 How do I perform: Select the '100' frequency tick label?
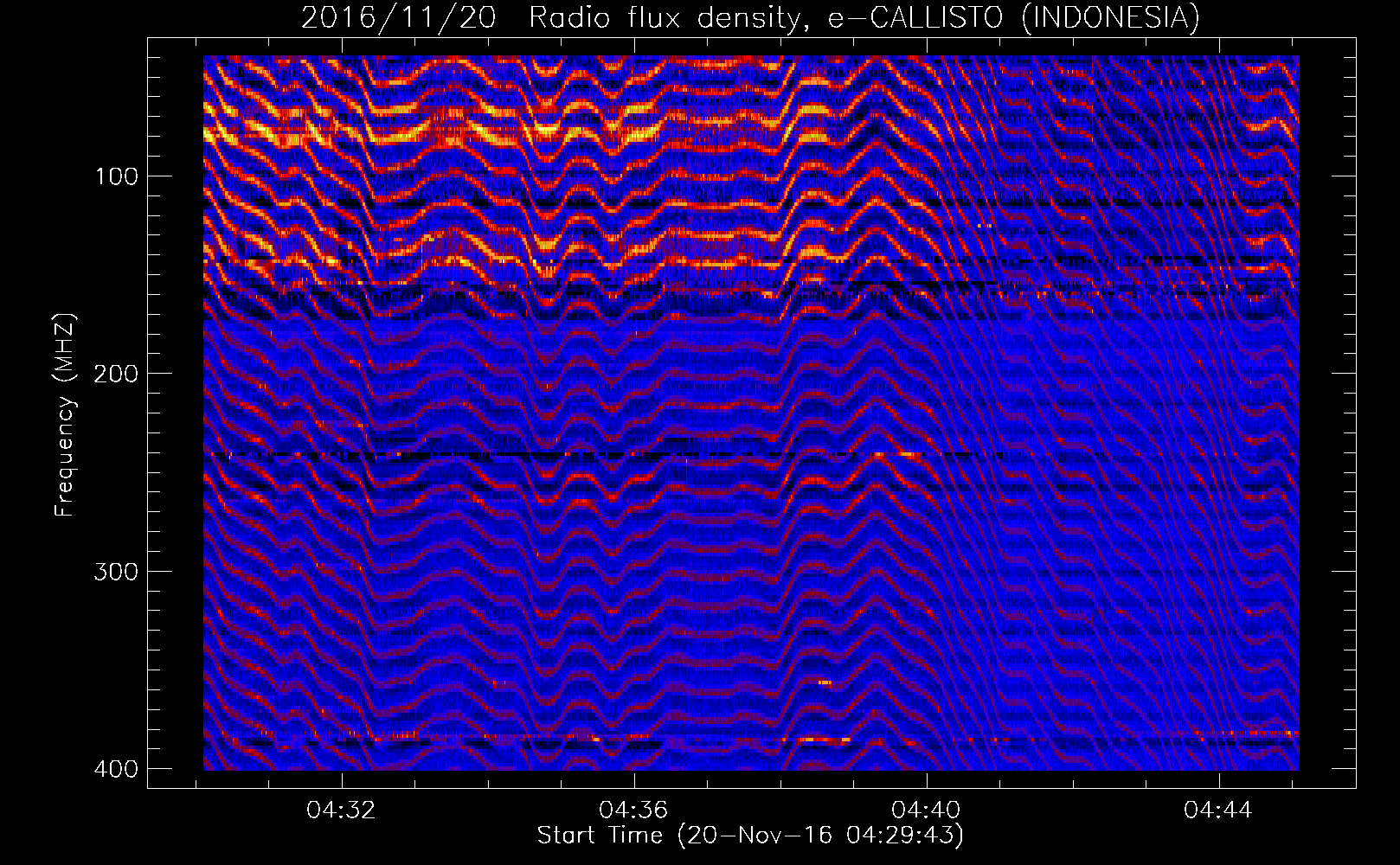click(116, 176)
